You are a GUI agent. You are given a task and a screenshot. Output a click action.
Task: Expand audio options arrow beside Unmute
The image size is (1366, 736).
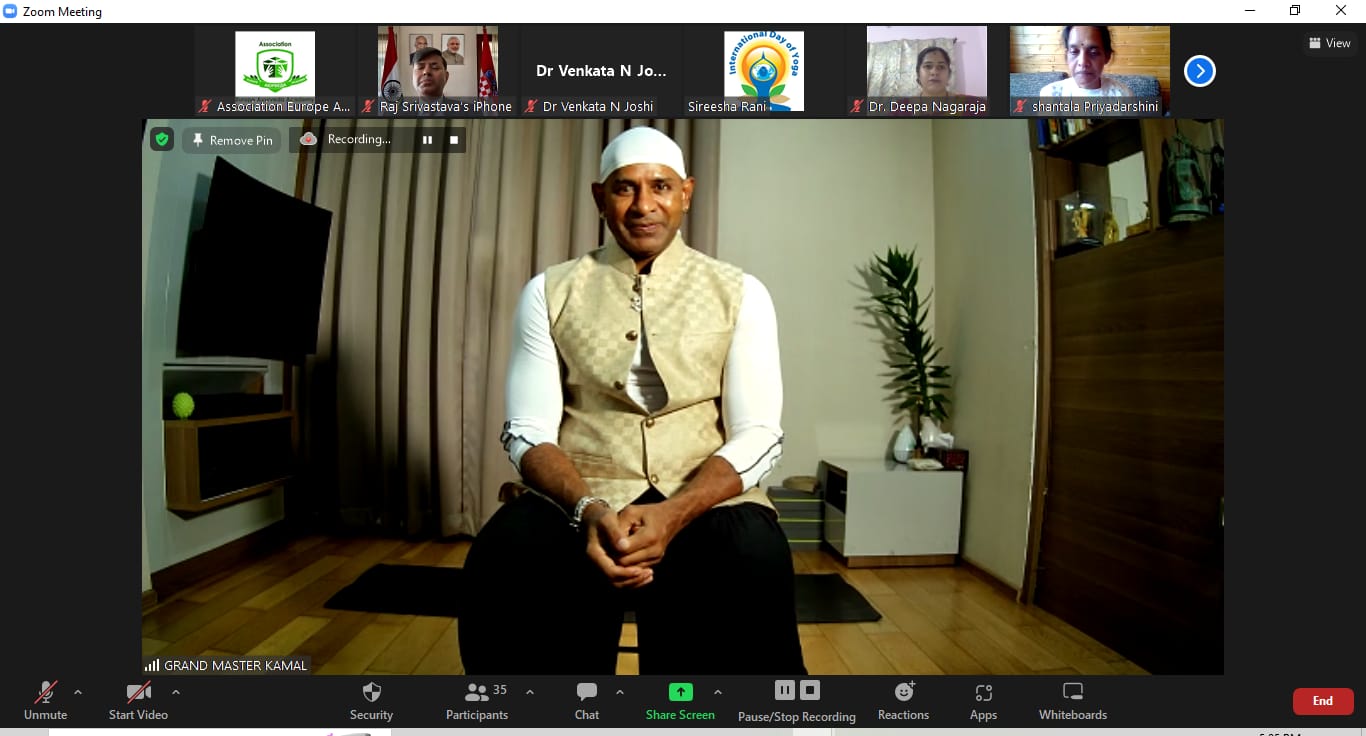pos(78,692)
